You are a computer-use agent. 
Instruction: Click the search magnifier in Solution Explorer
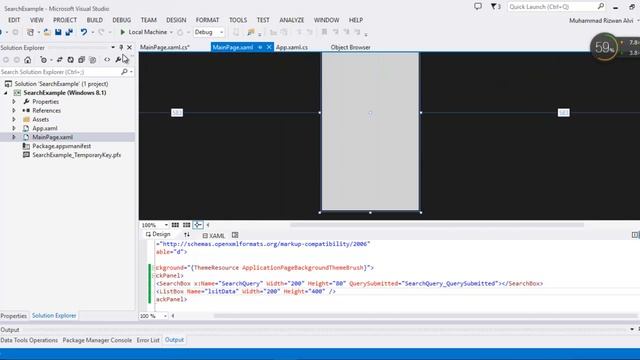click(124, 72)
